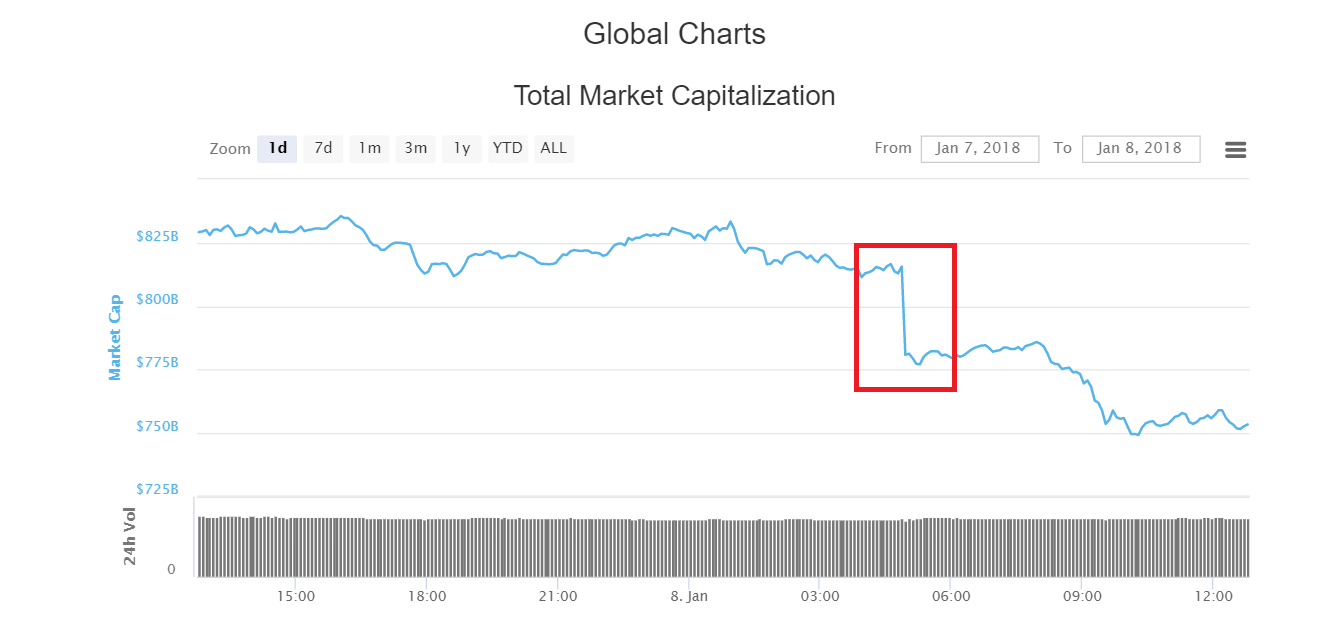The height and width of the screenshot is (637, 1341).
Task: Click the Global Charts heading
Action: [675, 33]
